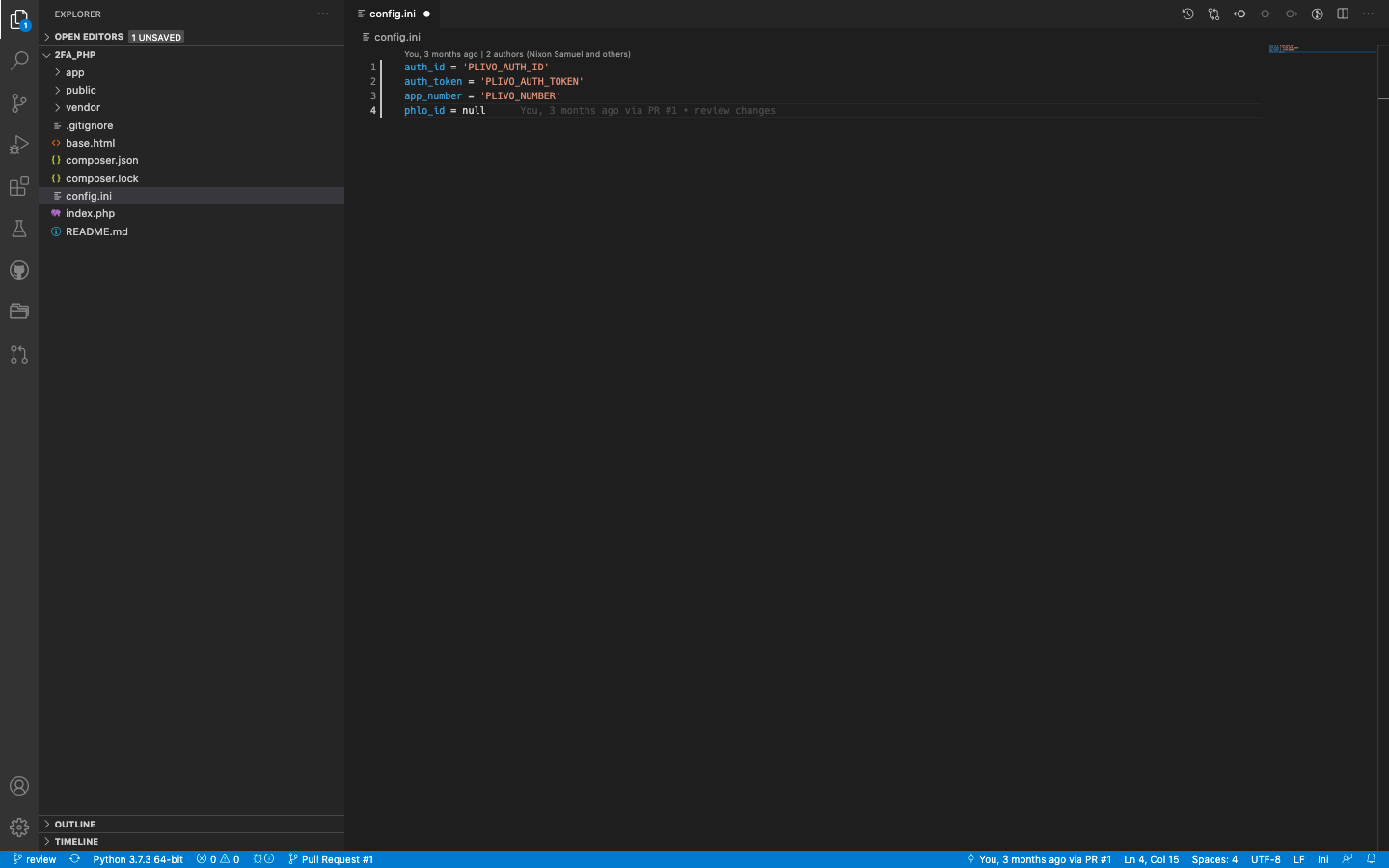Open the Run and Debug panel
The height and width of the screenshot is (868, 1389).
pos(19,145)
